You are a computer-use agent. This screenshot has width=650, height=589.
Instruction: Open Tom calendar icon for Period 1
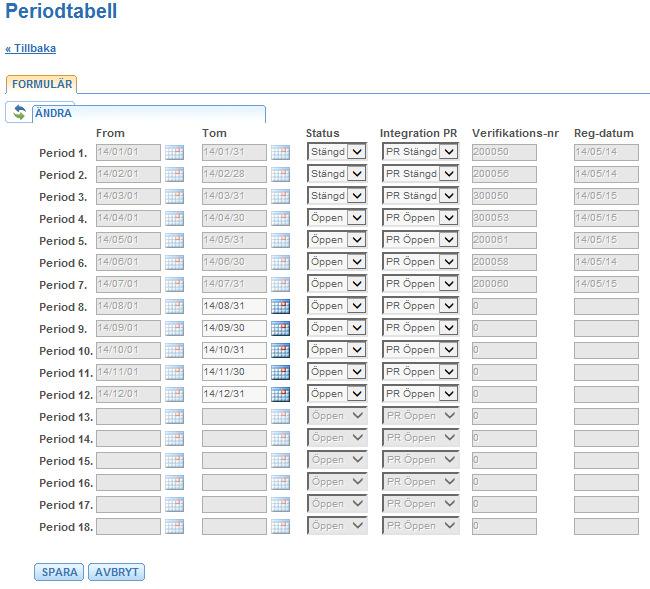coord(281,153)
